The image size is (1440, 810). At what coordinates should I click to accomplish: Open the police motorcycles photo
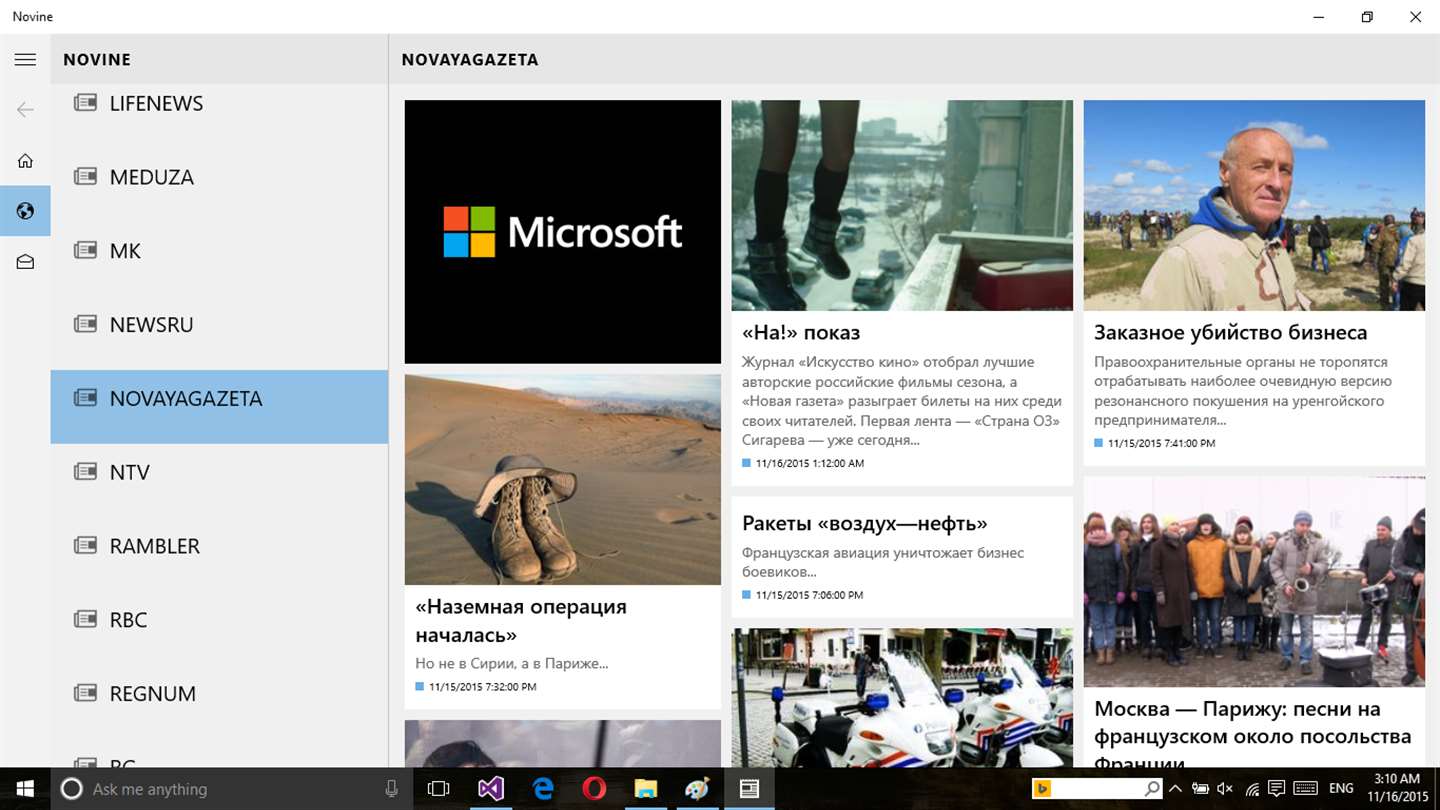[x=902, y=698]
